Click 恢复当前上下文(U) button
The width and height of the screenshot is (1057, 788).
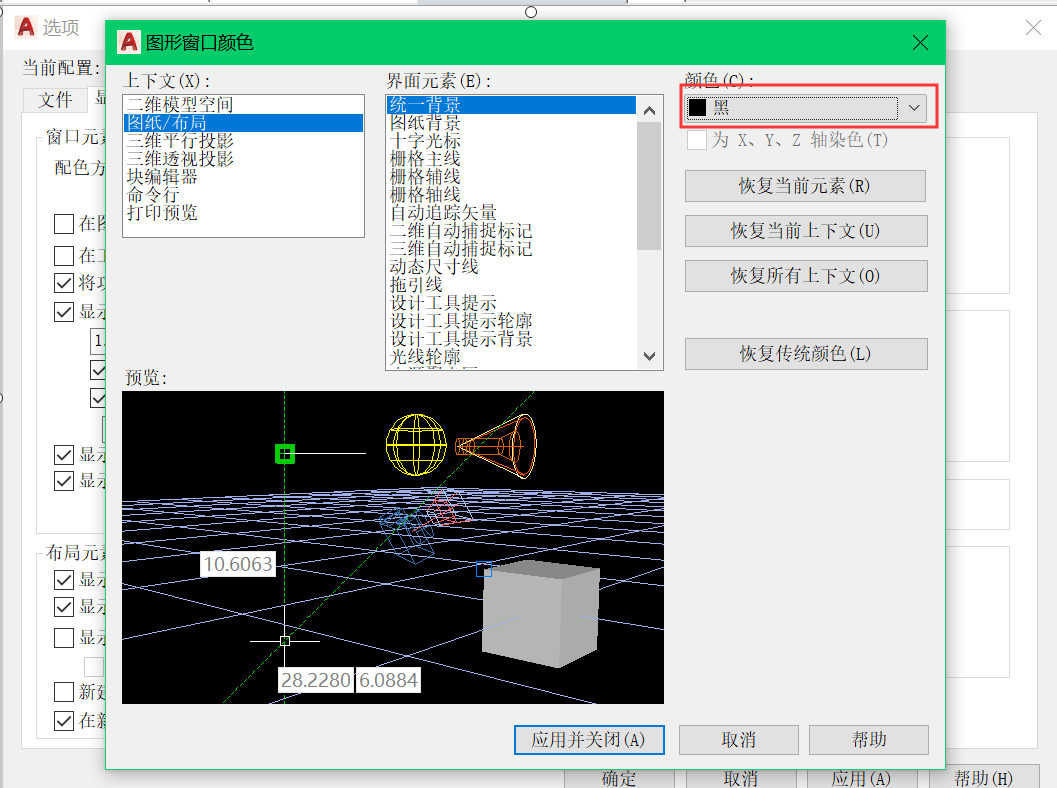coord(806,231)
